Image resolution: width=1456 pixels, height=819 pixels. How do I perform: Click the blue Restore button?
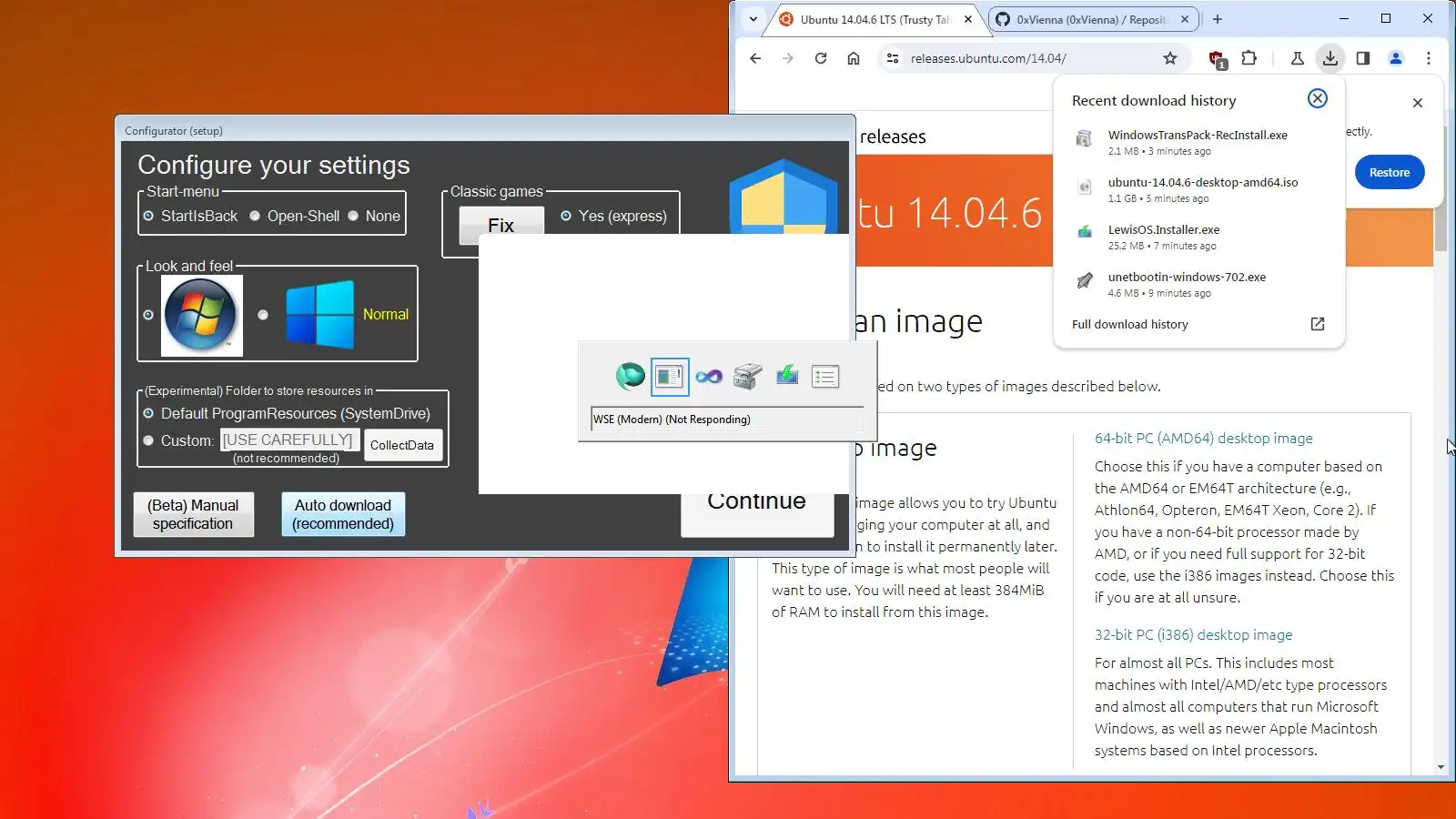tap(1390, 172)
